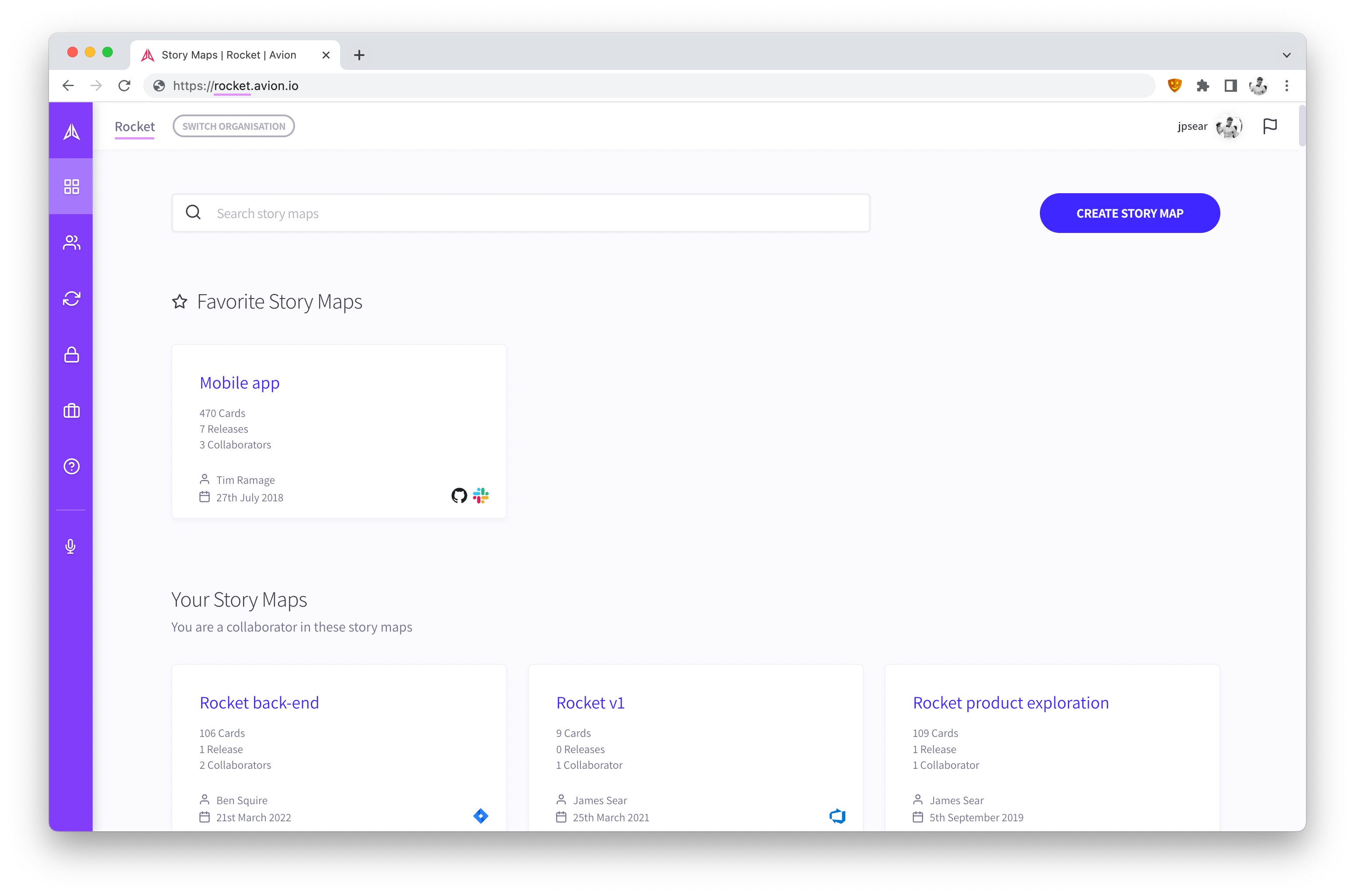This screenshot has height=896, width=1355.
Task: Open the security lock sidebar icon
Action: (71, 354)
